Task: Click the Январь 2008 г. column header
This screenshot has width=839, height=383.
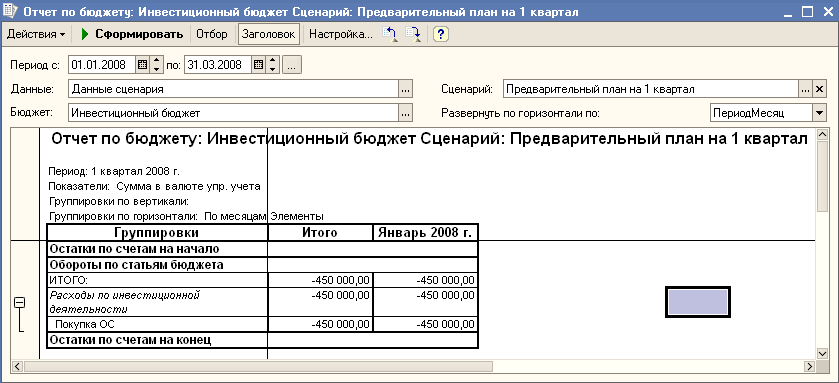Action: 425,233
